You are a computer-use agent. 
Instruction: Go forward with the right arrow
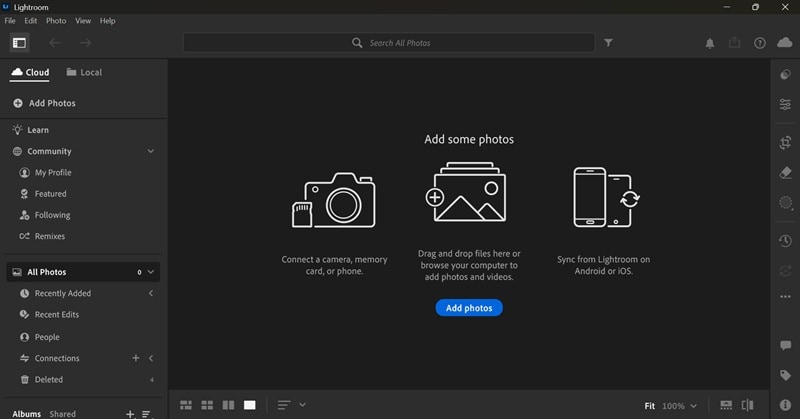click(85, 43)
